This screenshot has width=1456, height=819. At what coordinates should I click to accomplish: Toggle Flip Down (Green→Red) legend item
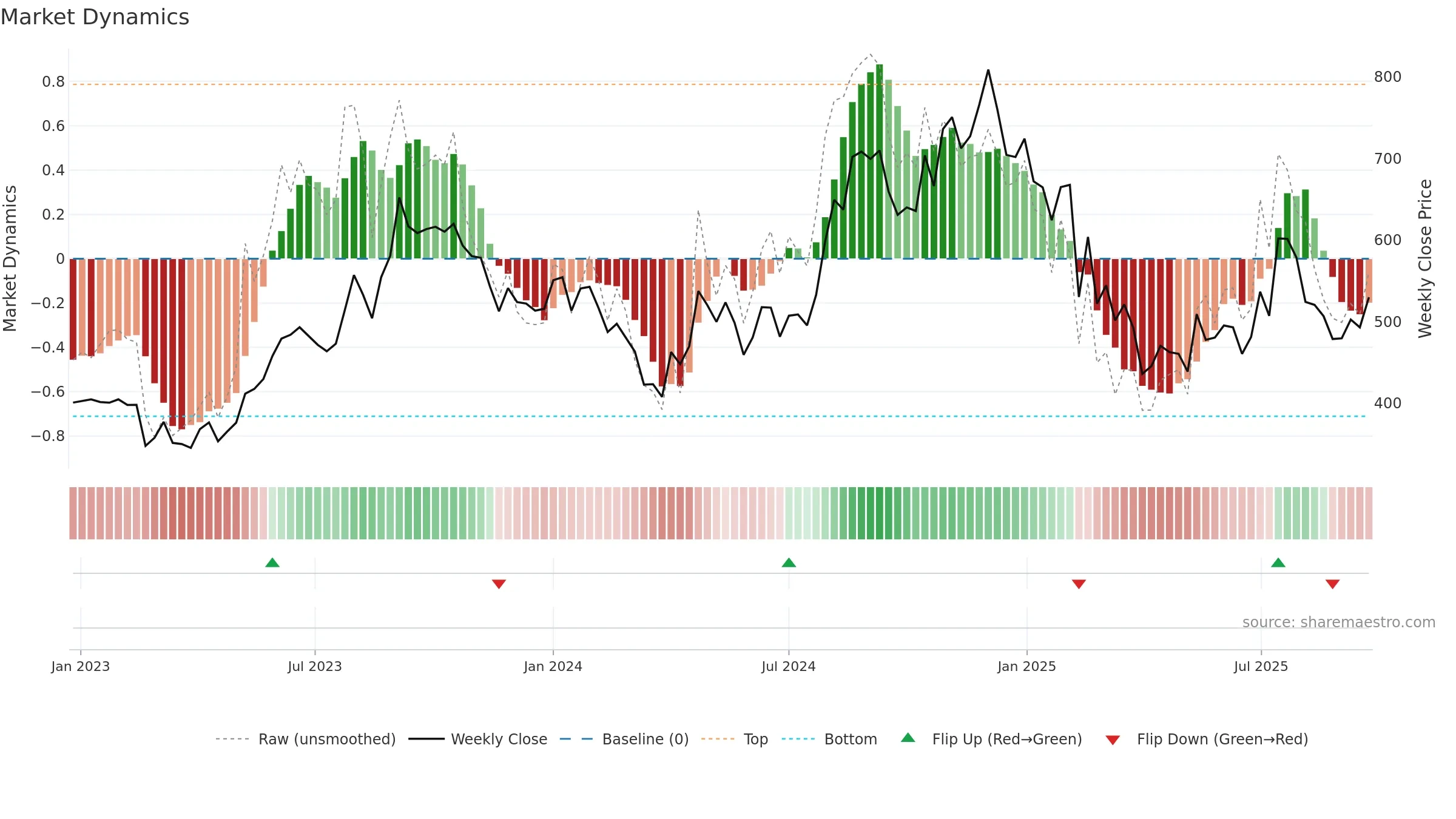[x=1207, y=739]
